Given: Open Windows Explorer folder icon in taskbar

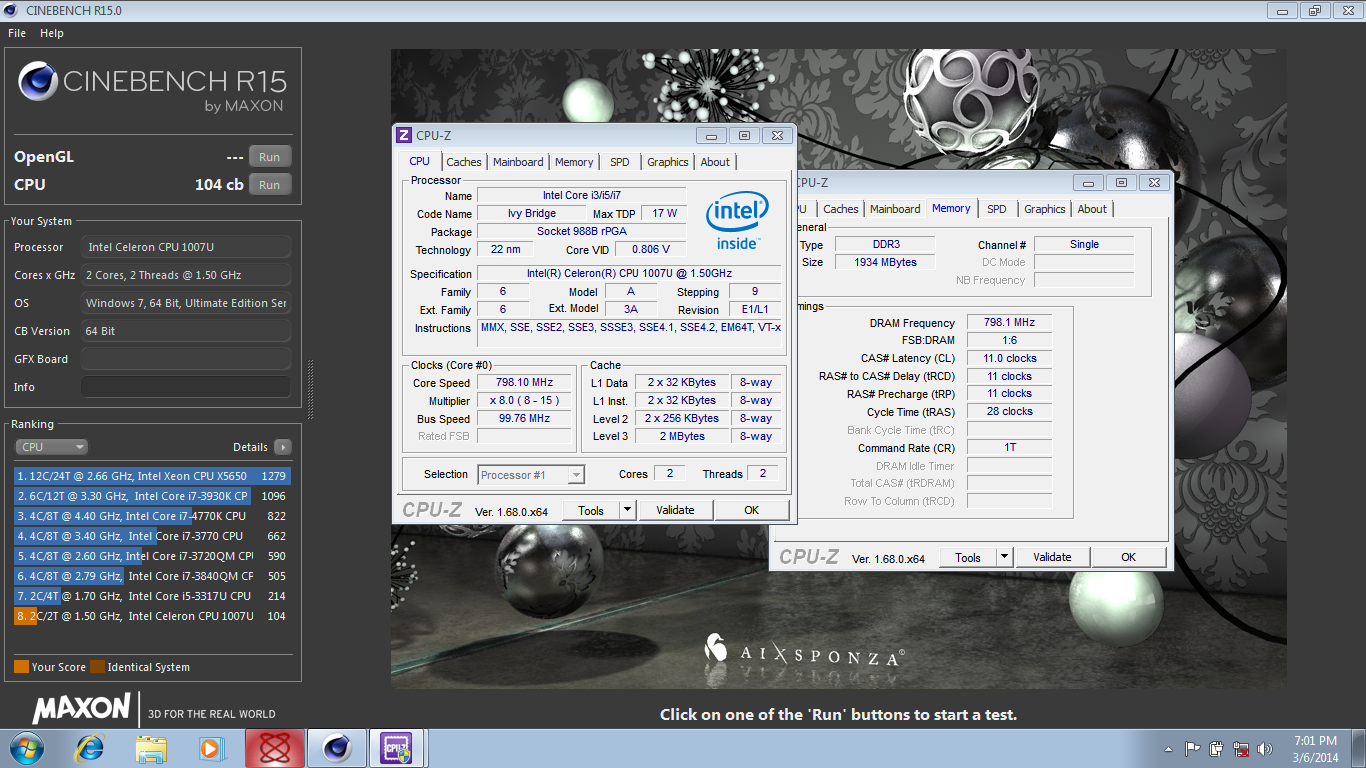Looking at the screenshot, I should pyautogui.click(x=151, y=747).
